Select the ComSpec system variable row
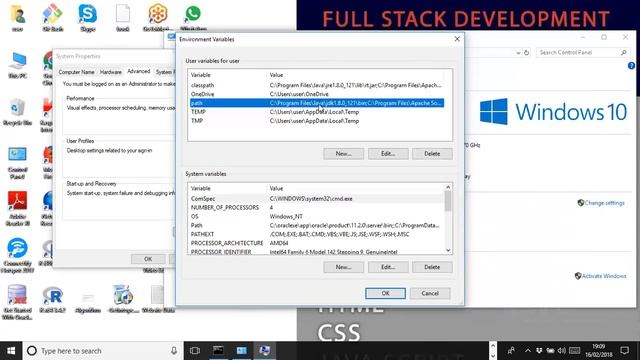Image resolution: width=640 pixels, height=360 pixels. 317,199
